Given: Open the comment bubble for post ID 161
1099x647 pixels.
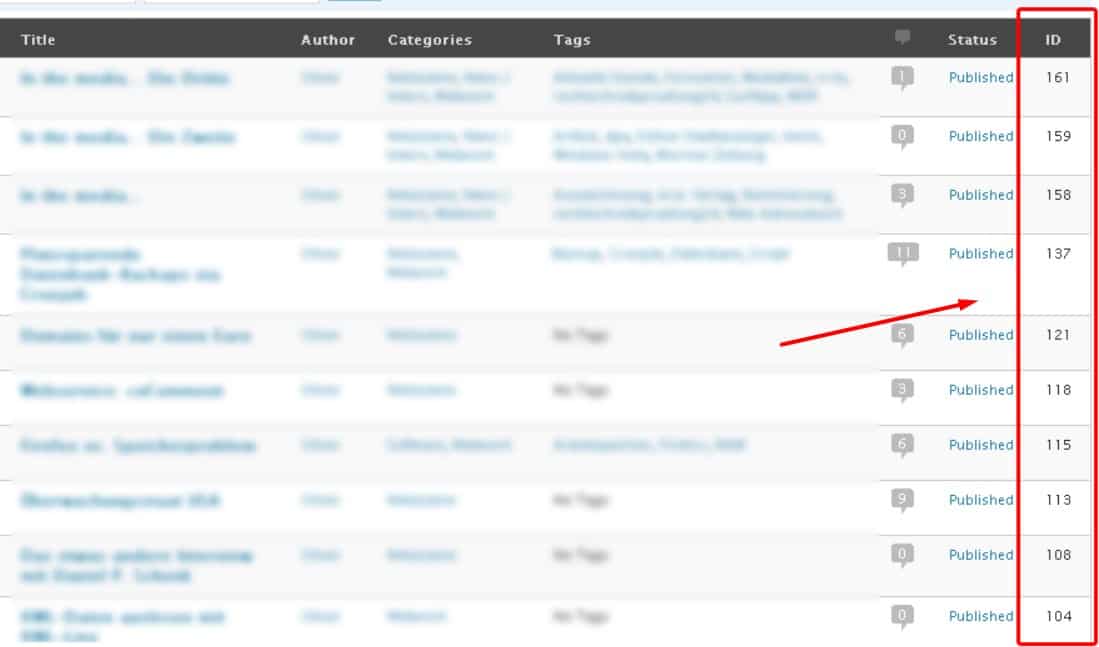Looking at the screenshot, I should [903, 78].
